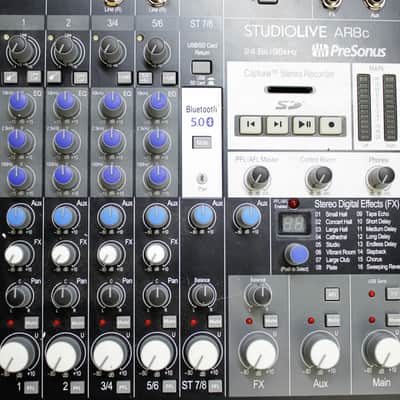Mute channel 5/6
Image resolution: width=400 pixels, height=400 pixels.
[x=169, y=322]
